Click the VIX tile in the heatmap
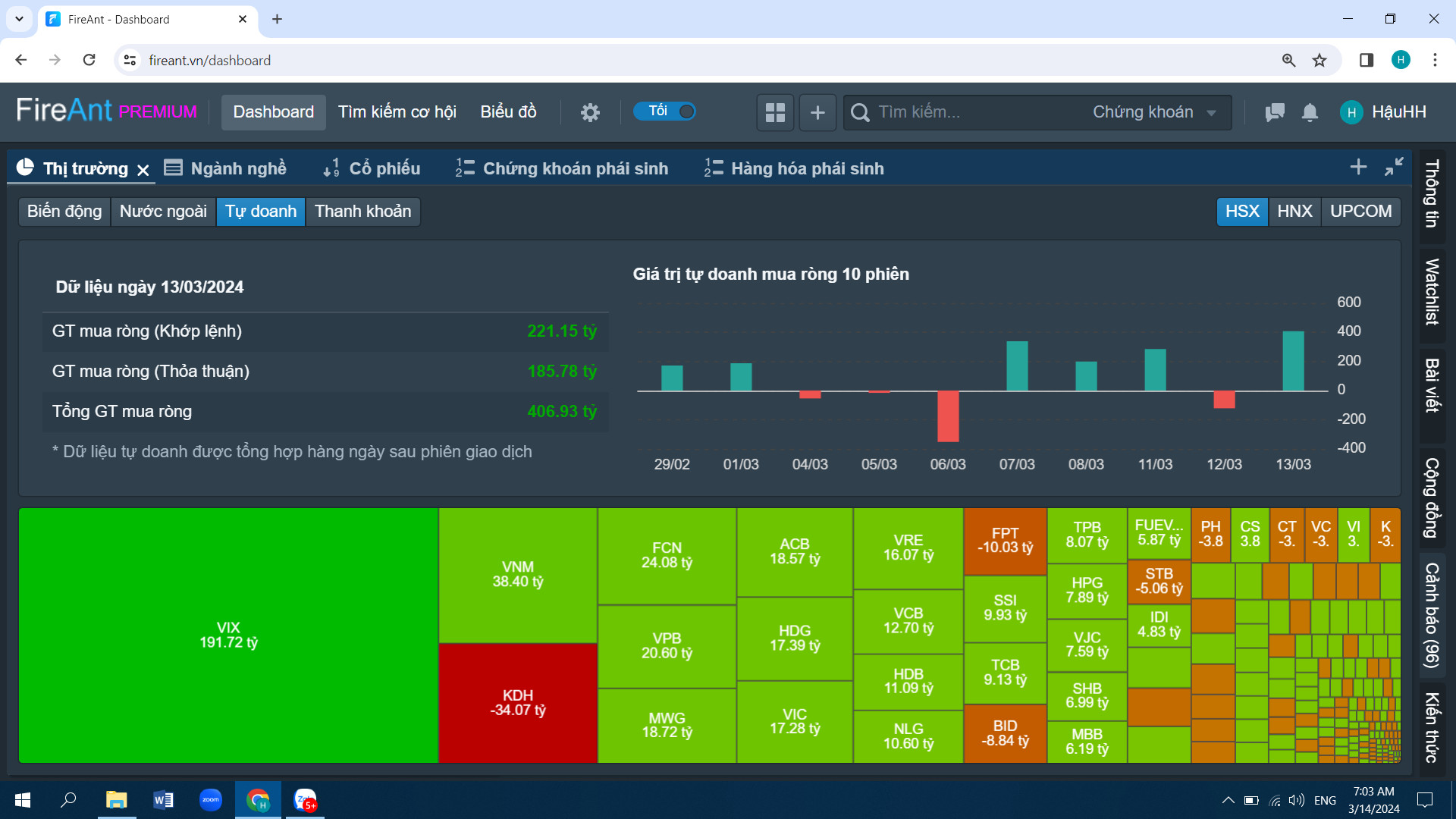1456x819 pixels. point(228,635)
